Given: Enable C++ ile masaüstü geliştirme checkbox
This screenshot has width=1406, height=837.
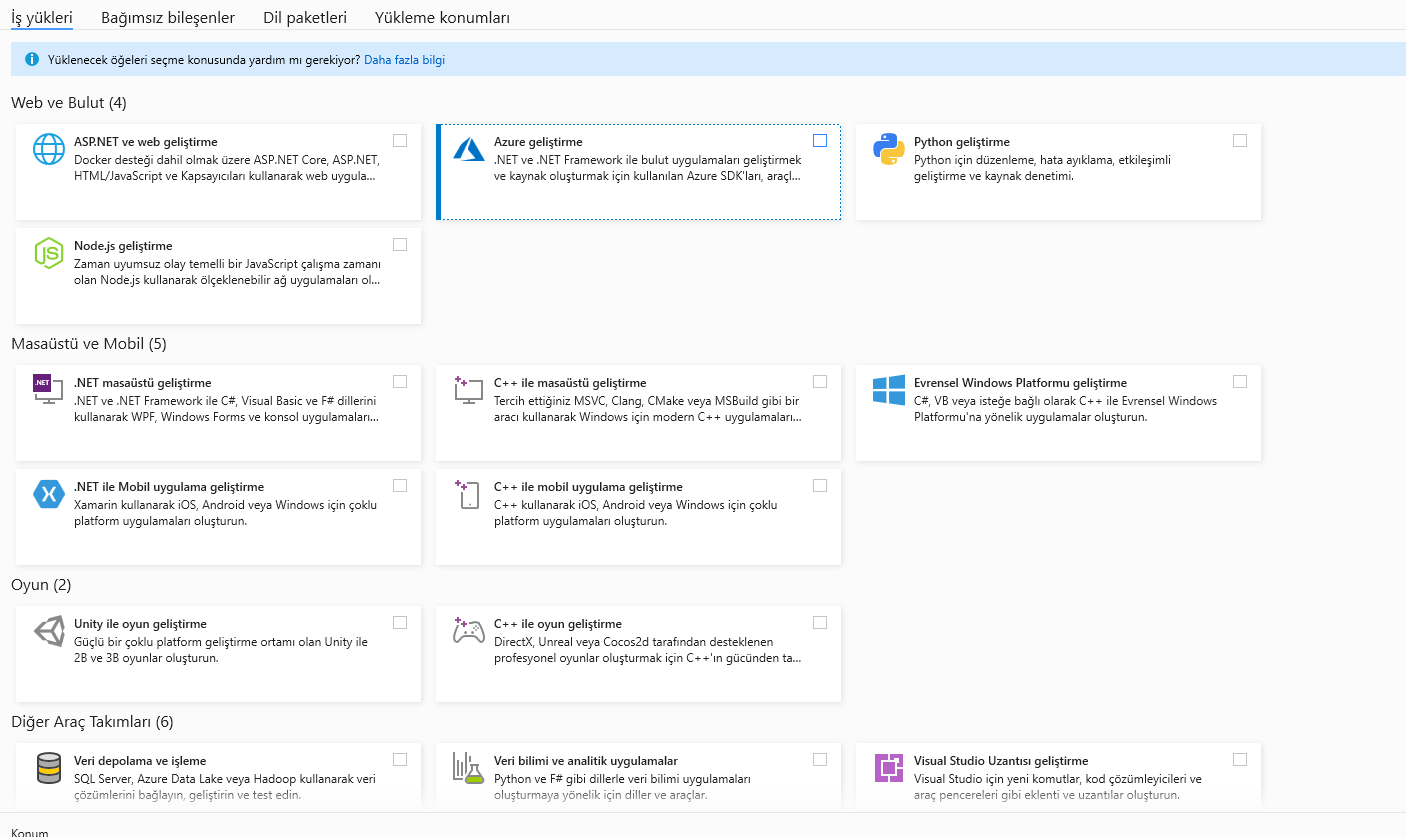Looking at the screenshot, I should [x=820, y=382].
